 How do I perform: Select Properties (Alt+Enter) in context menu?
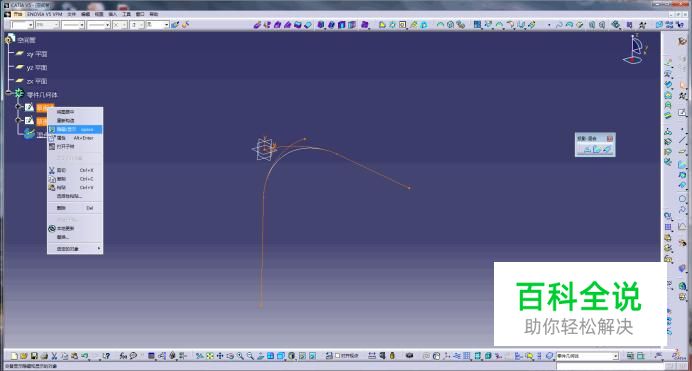75,138
